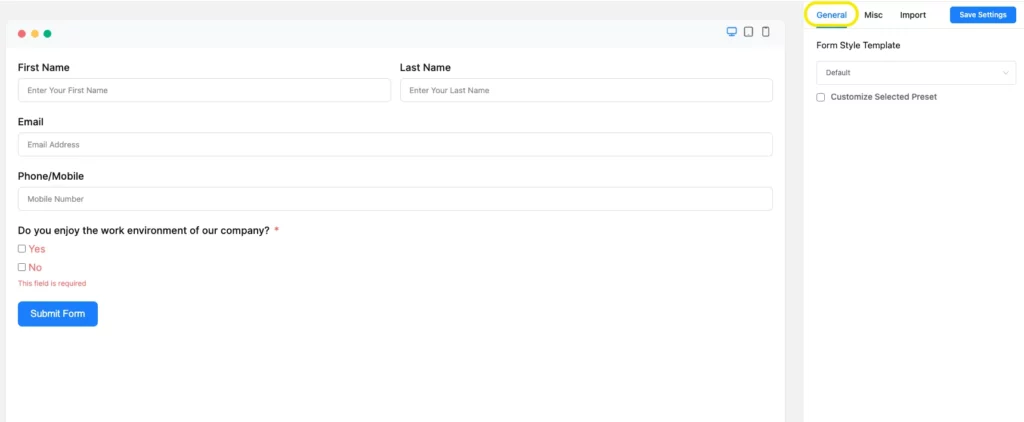Image resolution: width=1024 pixels, height=422 pixels.
Task: Click the Last Name field label
Action: tap(425, 67)
